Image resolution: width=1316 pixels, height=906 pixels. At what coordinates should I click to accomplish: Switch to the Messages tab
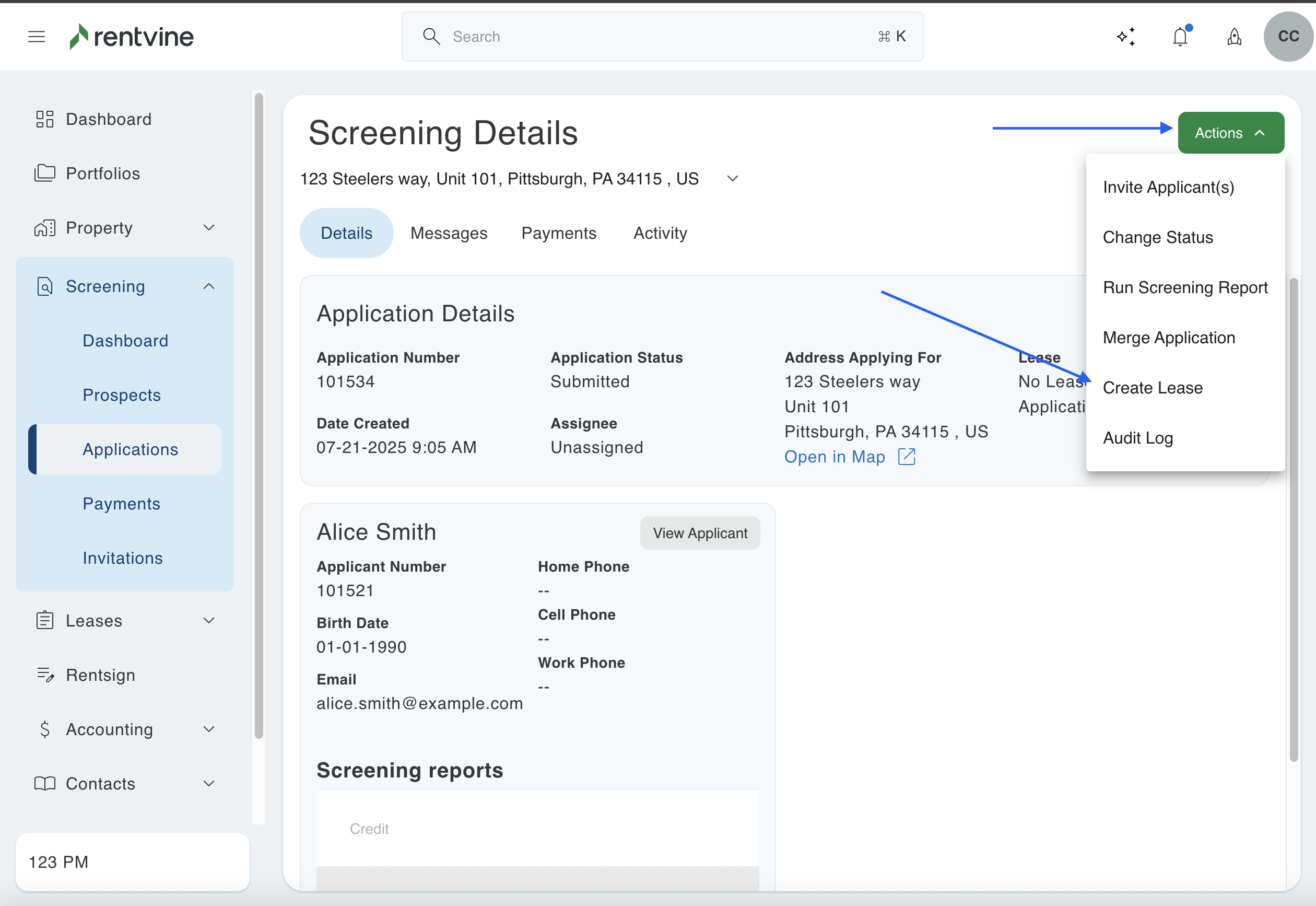tap(448, 234)
